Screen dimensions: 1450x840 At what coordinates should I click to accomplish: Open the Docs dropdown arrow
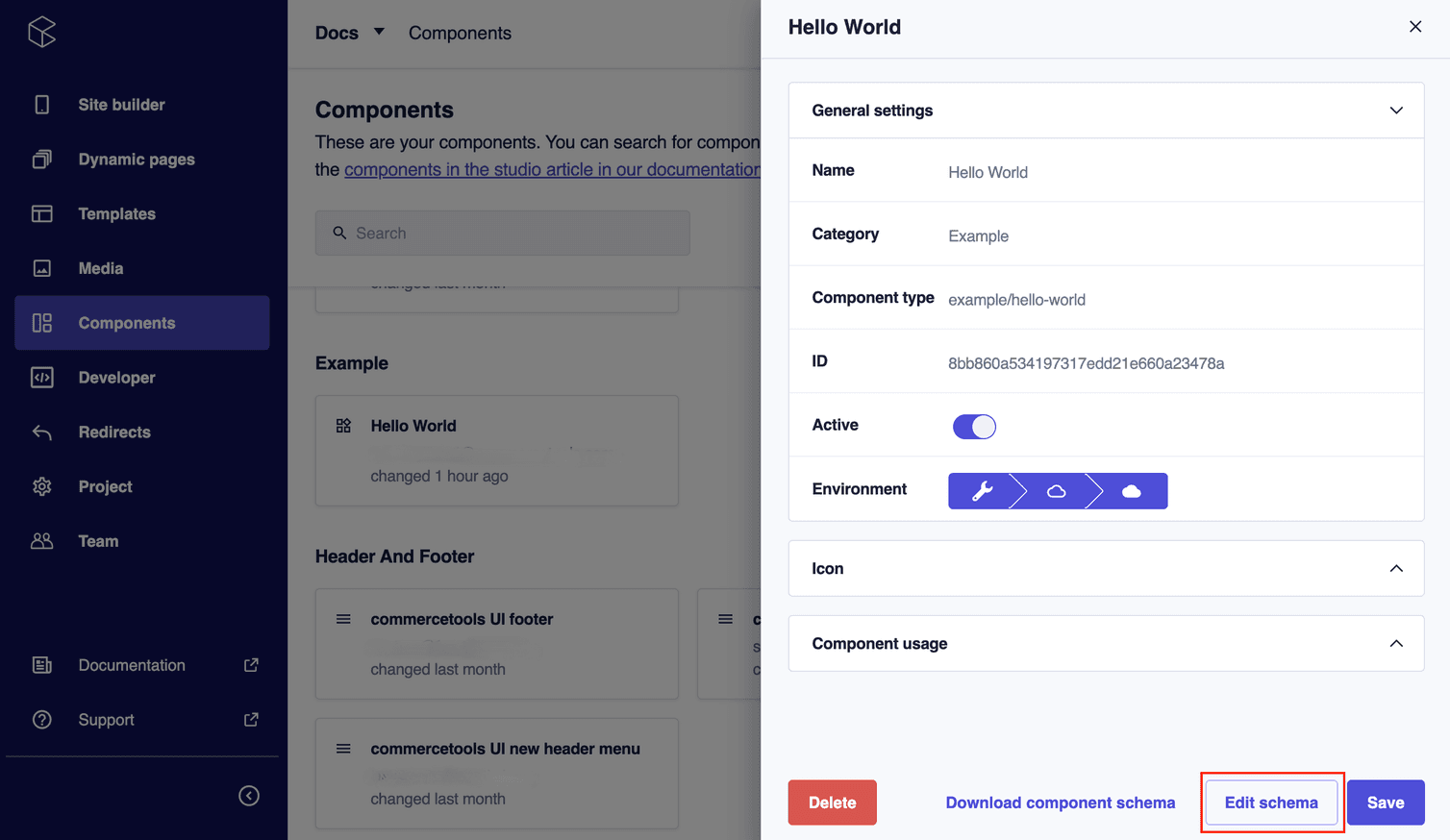(379, 32)
